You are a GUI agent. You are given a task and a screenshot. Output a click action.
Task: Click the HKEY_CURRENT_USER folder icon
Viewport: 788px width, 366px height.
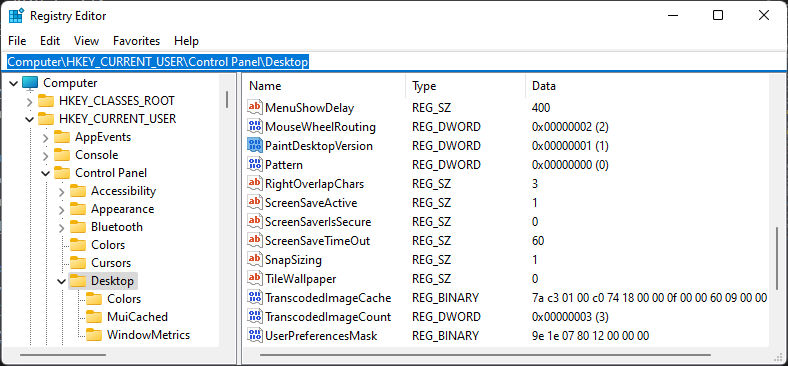(x=46, y=119)
